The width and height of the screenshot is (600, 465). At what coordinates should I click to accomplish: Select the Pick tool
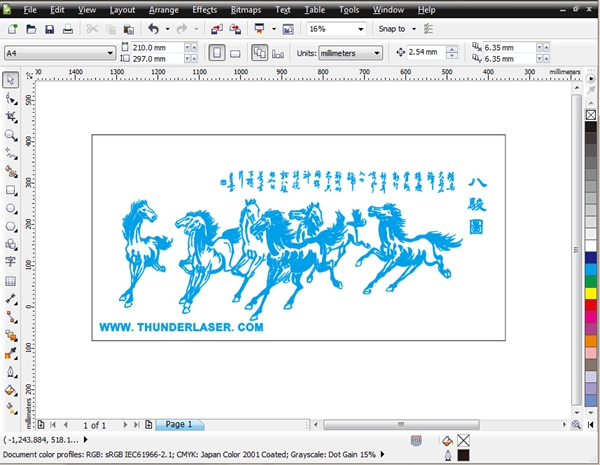[x=10, y=80]
